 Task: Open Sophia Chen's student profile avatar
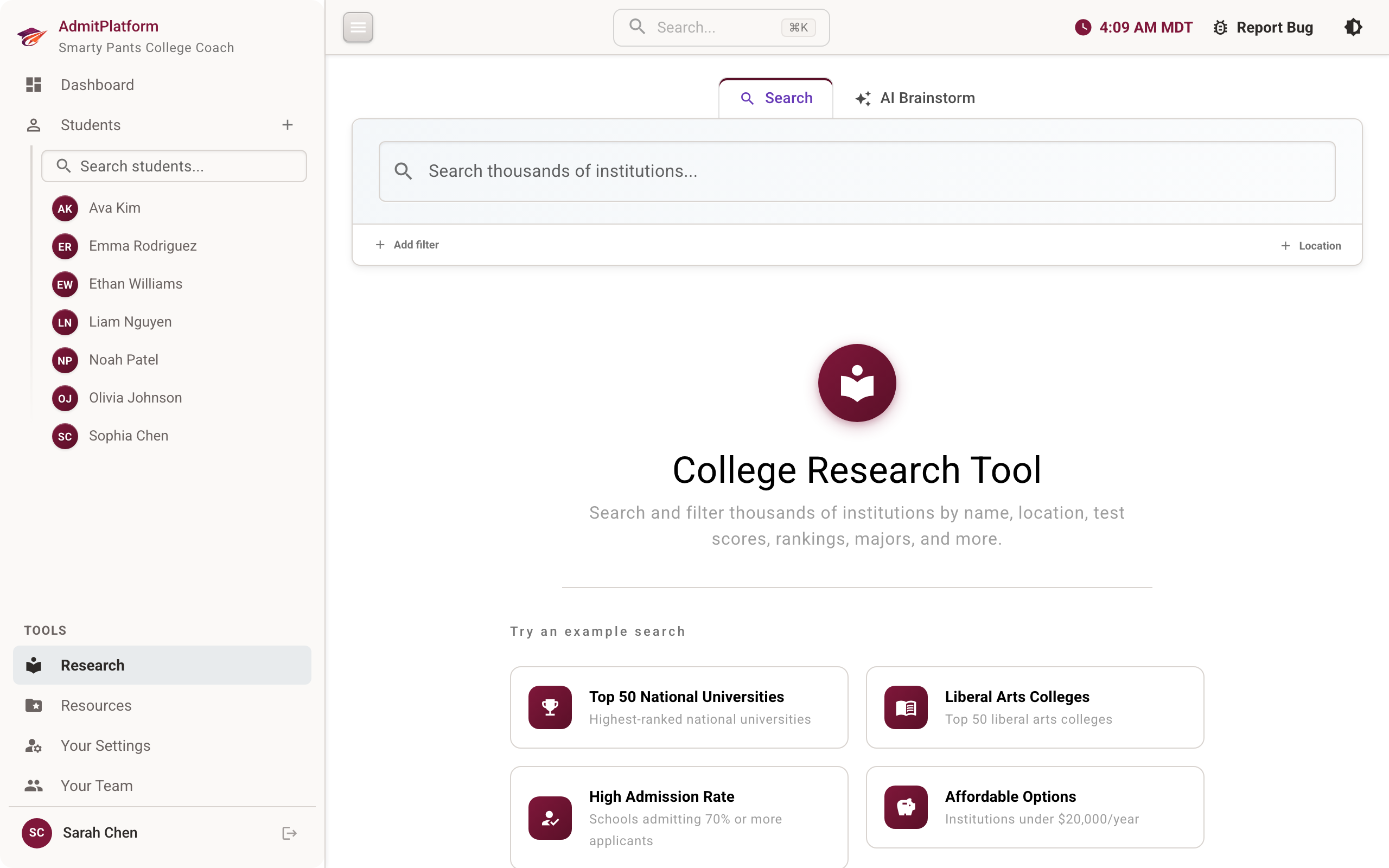coord(65,436)
